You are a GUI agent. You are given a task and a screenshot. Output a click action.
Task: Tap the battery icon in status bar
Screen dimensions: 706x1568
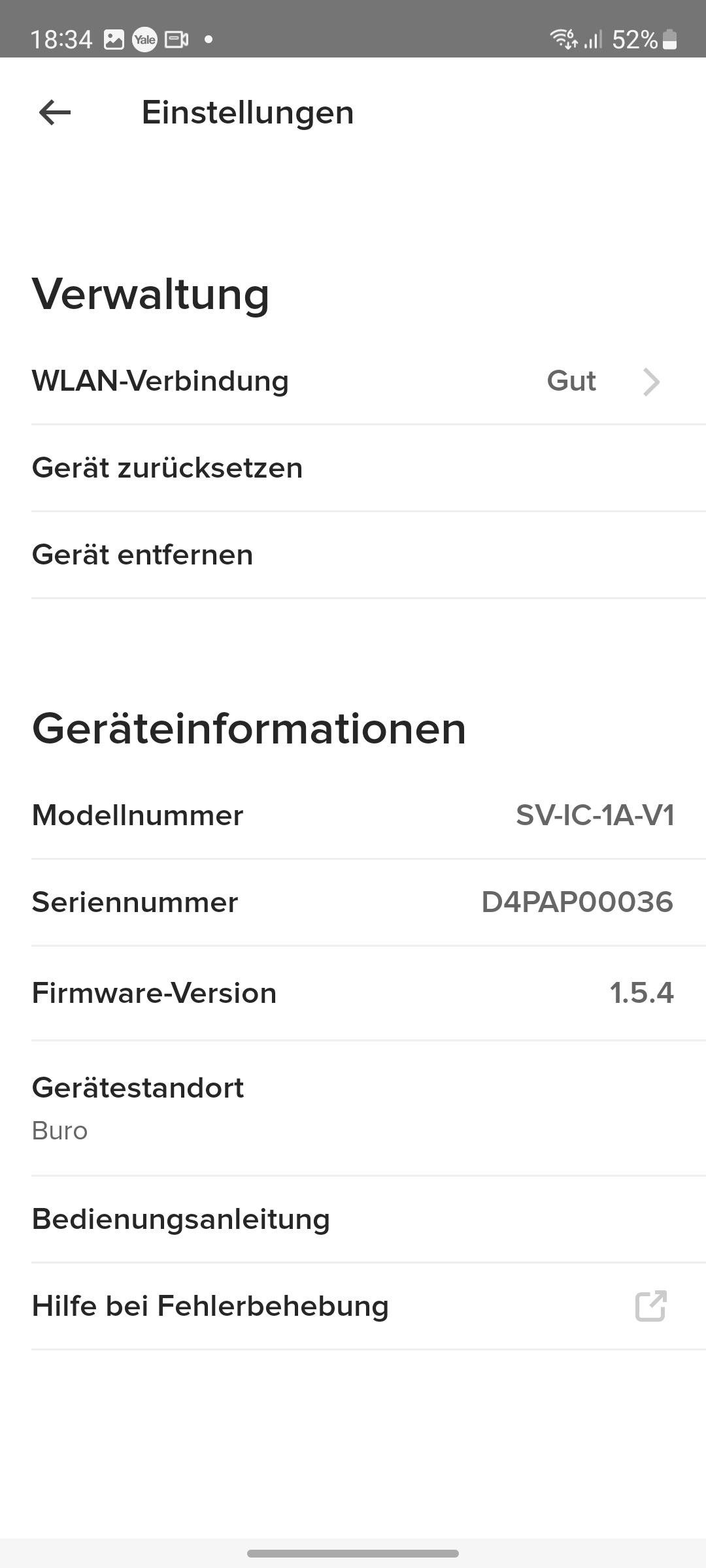click(669, 40)
